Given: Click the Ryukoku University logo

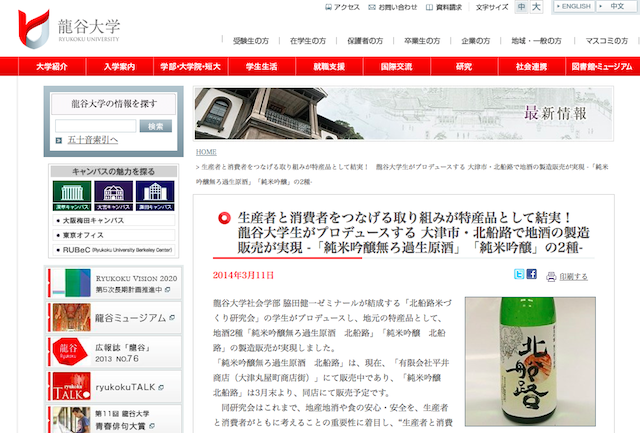Looking at the screenshot, I should [69, 29].
